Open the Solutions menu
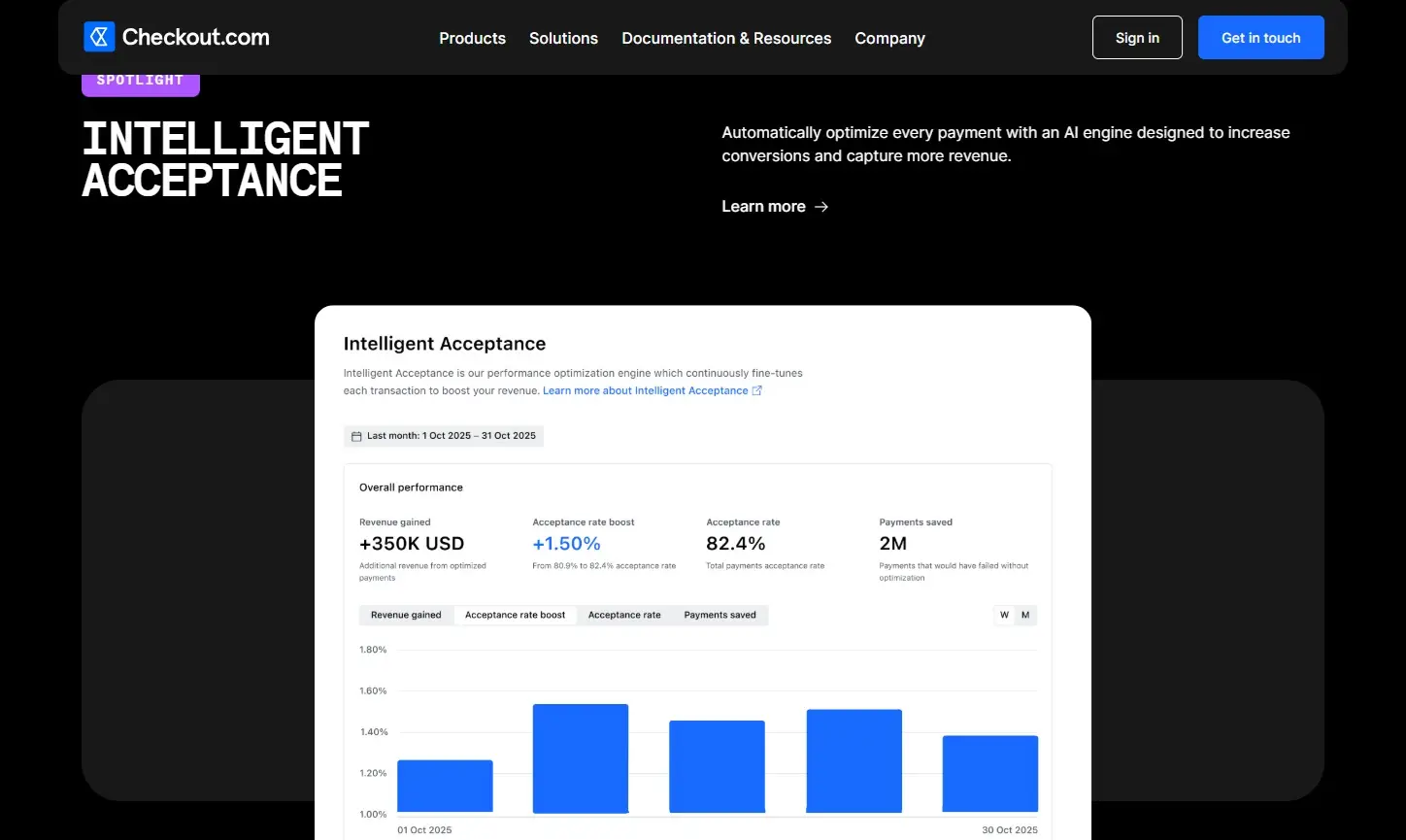The height and width of the screenshot is (840, 1406). point(563,38)
